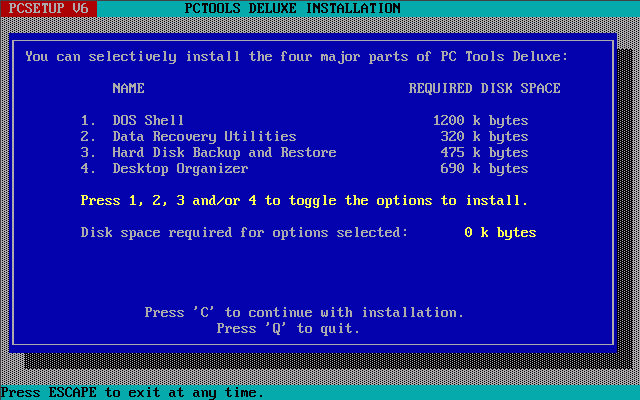
Task: Click the yellow toggle options instruction
Action: (304, 200)
